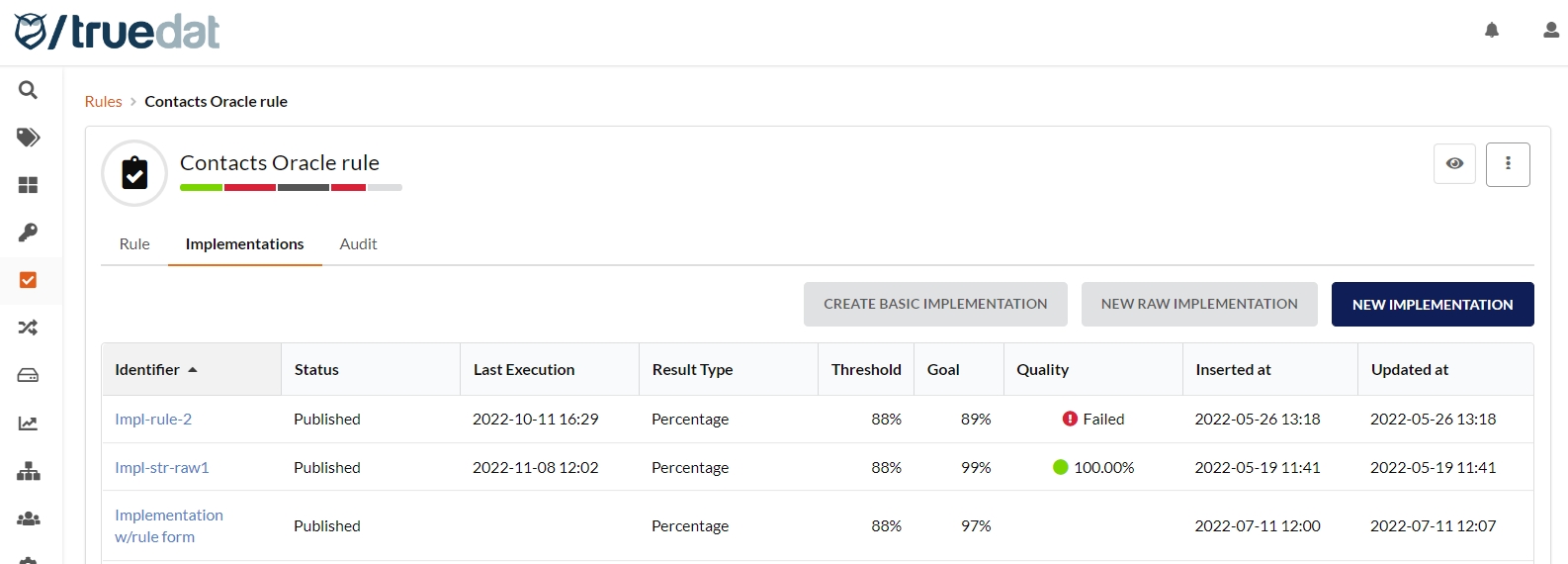Switch to the Rule tab

(134, 244)
